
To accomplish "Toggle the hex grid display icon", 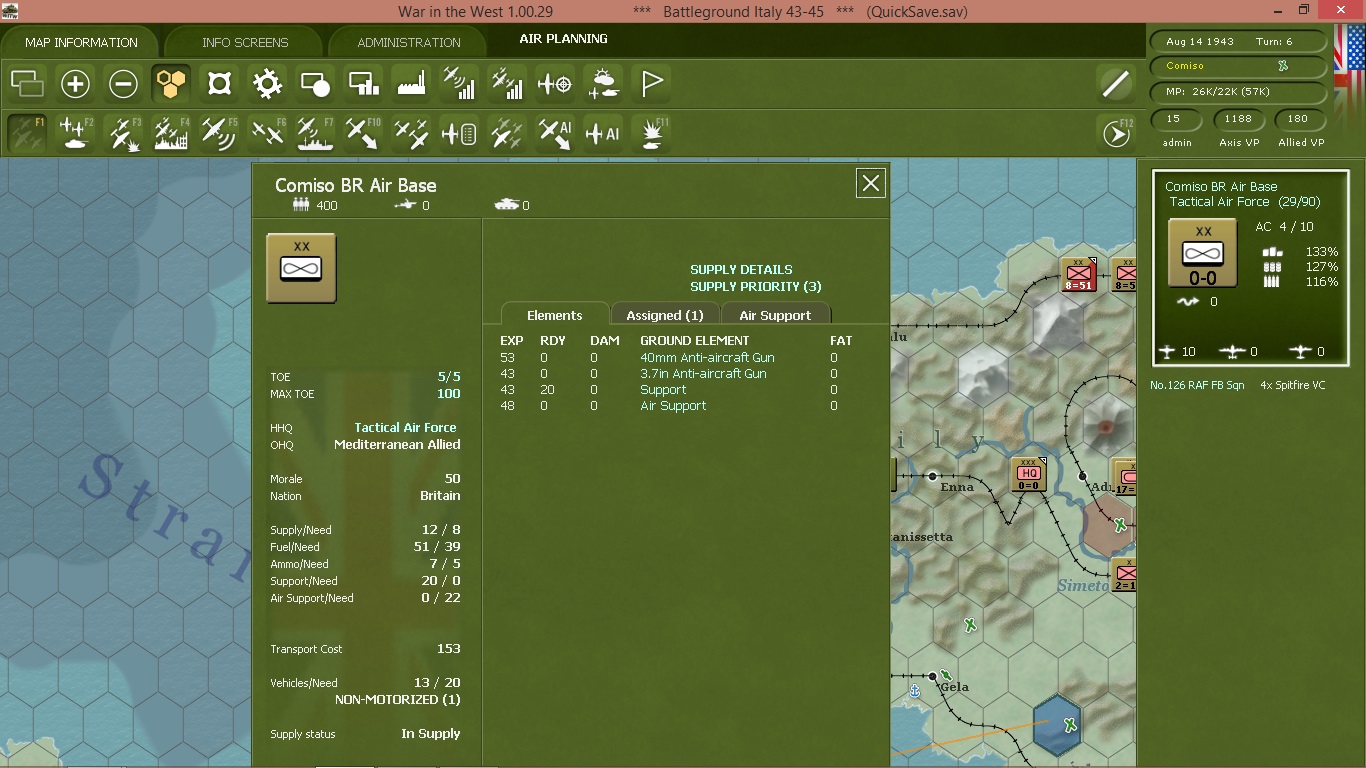I will point(171,84).
